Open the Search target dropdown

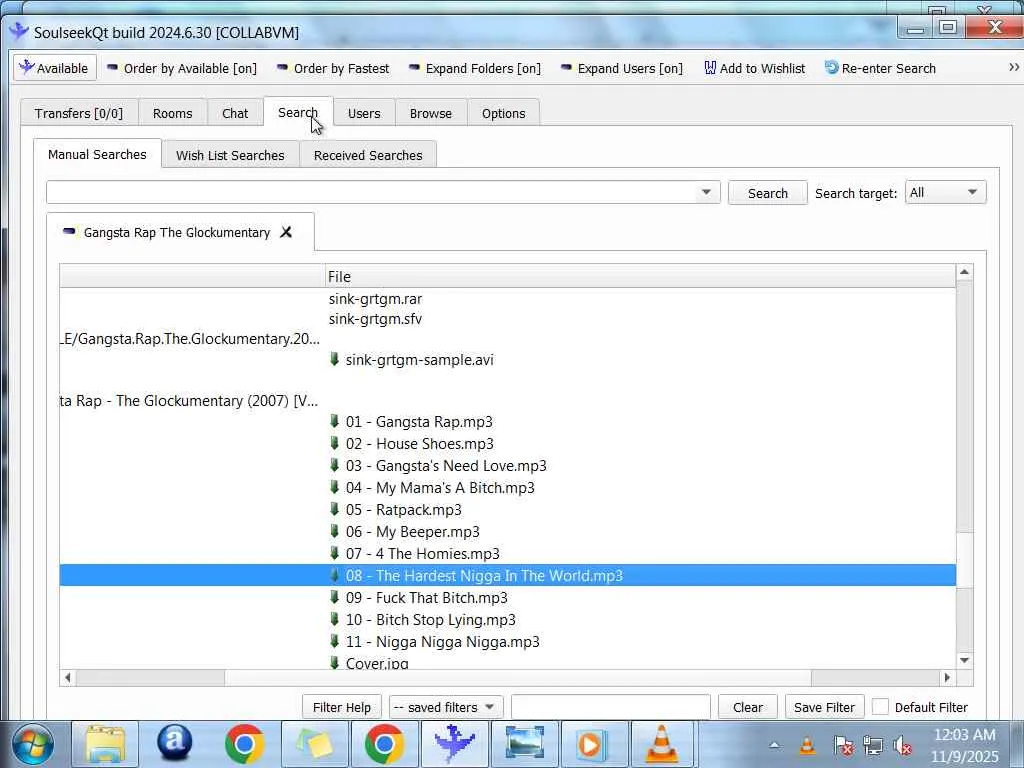(x=945, y=192)
